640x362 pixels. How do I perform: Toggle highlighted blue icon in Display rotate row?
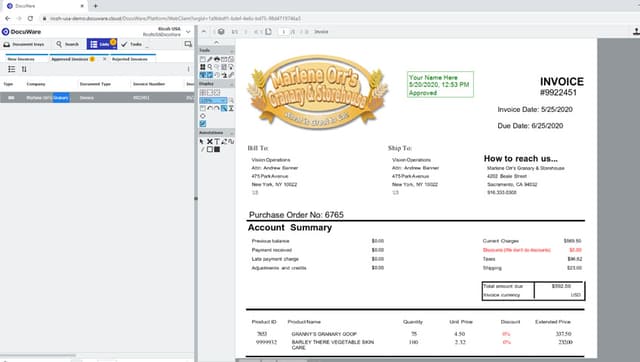(x=224, y=108)
